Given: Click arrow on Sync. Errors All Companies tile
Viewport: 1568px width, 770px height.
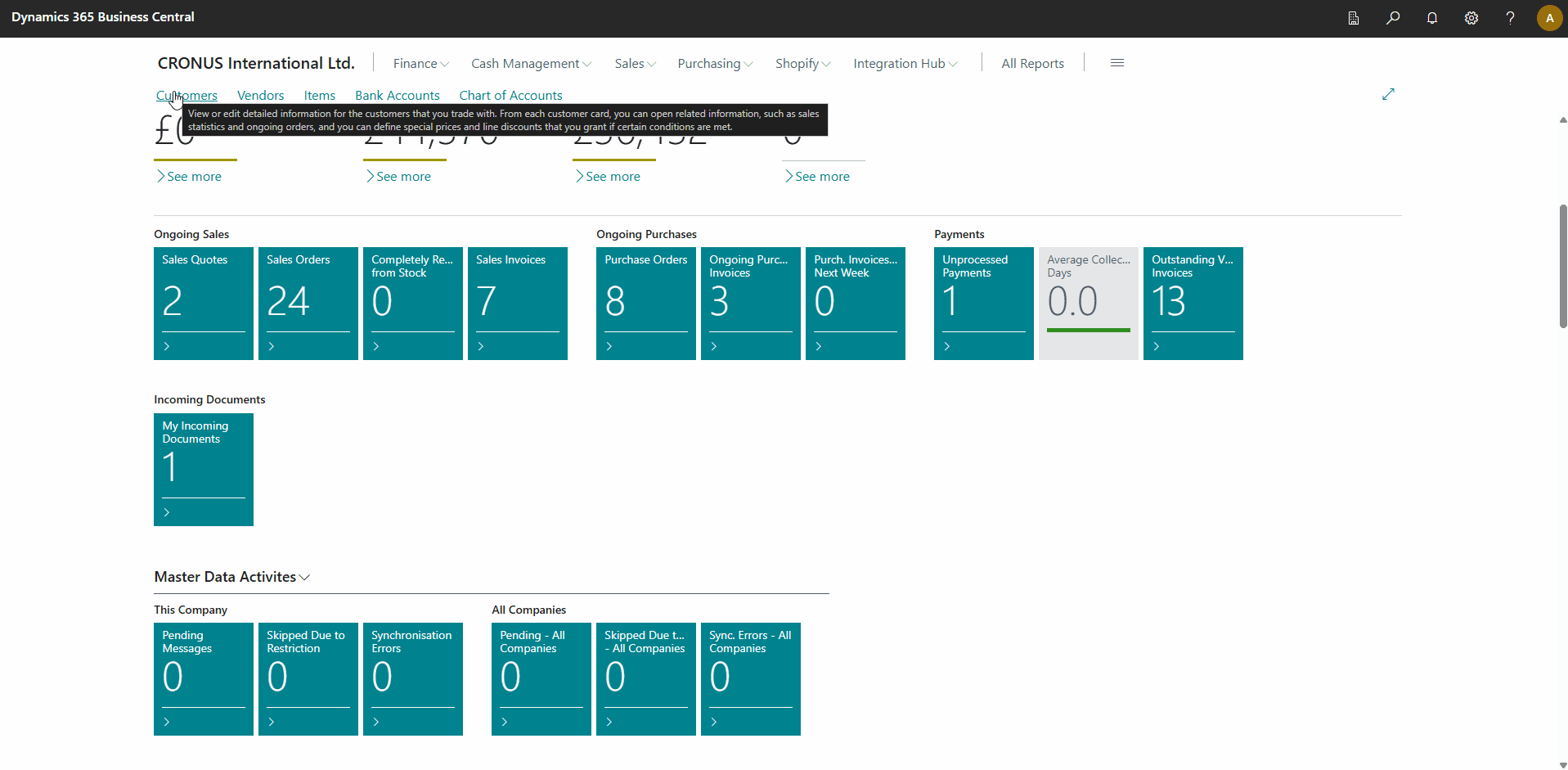Looking at the screenshot, I should tap(714, 722).
